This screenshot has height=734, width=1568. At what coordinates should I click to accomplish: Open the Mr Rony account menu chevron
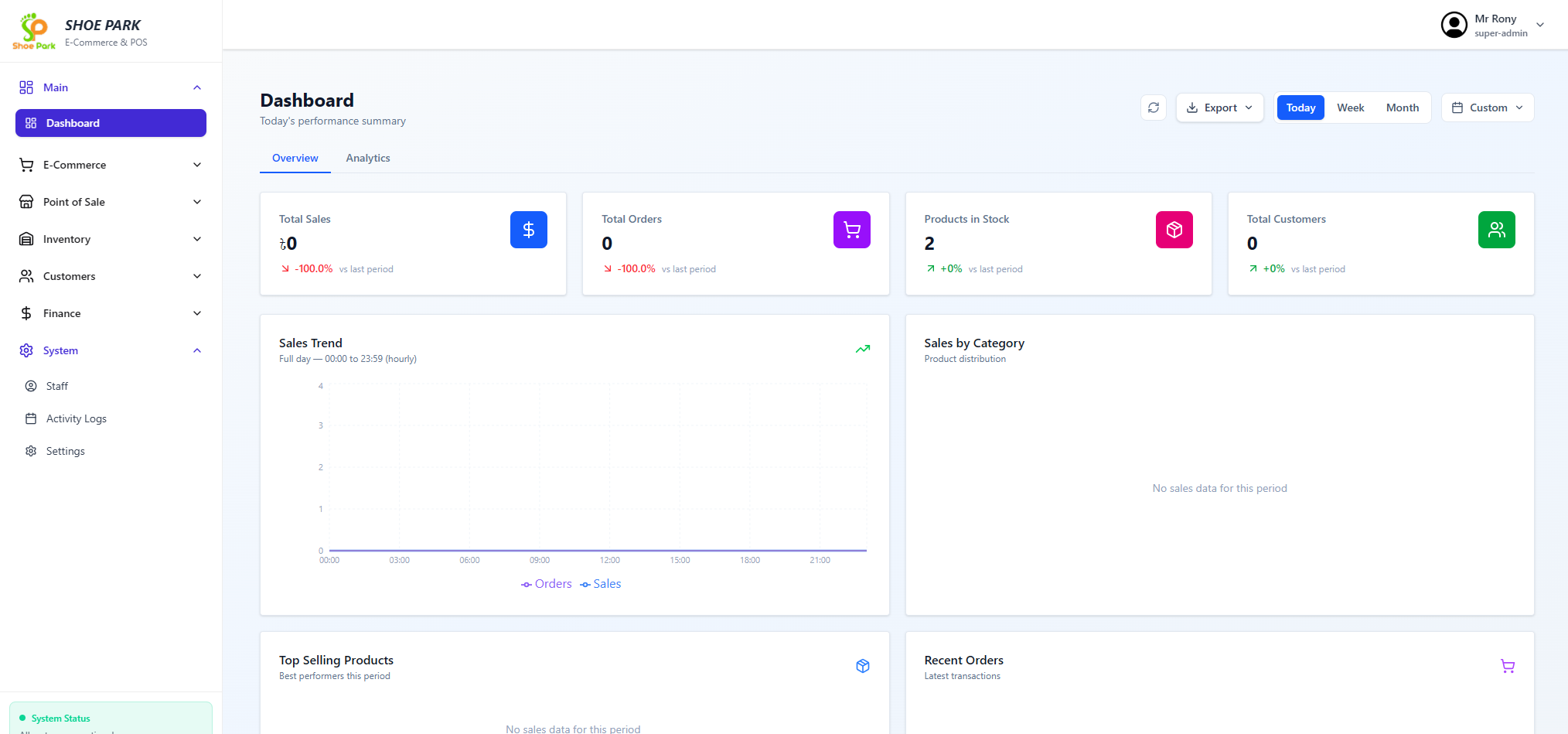pos(1540,25)
